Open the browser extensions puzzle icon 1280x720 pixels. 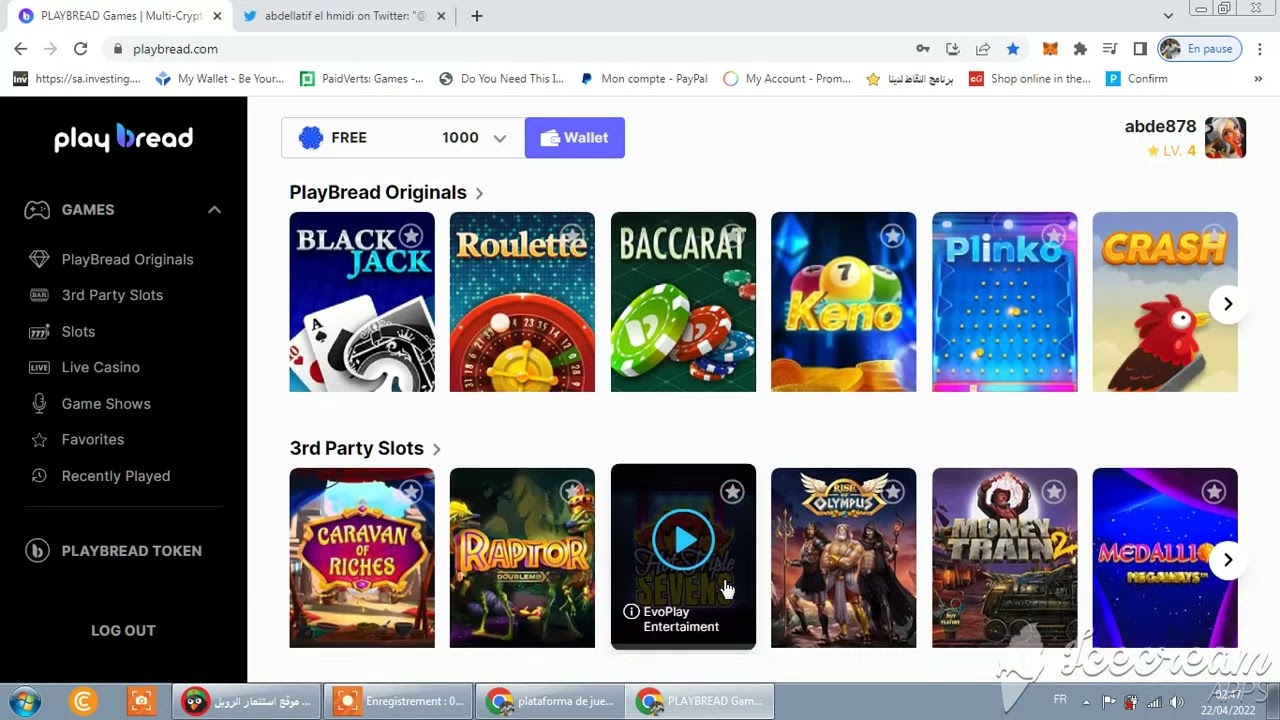(x=1080, y=49)
